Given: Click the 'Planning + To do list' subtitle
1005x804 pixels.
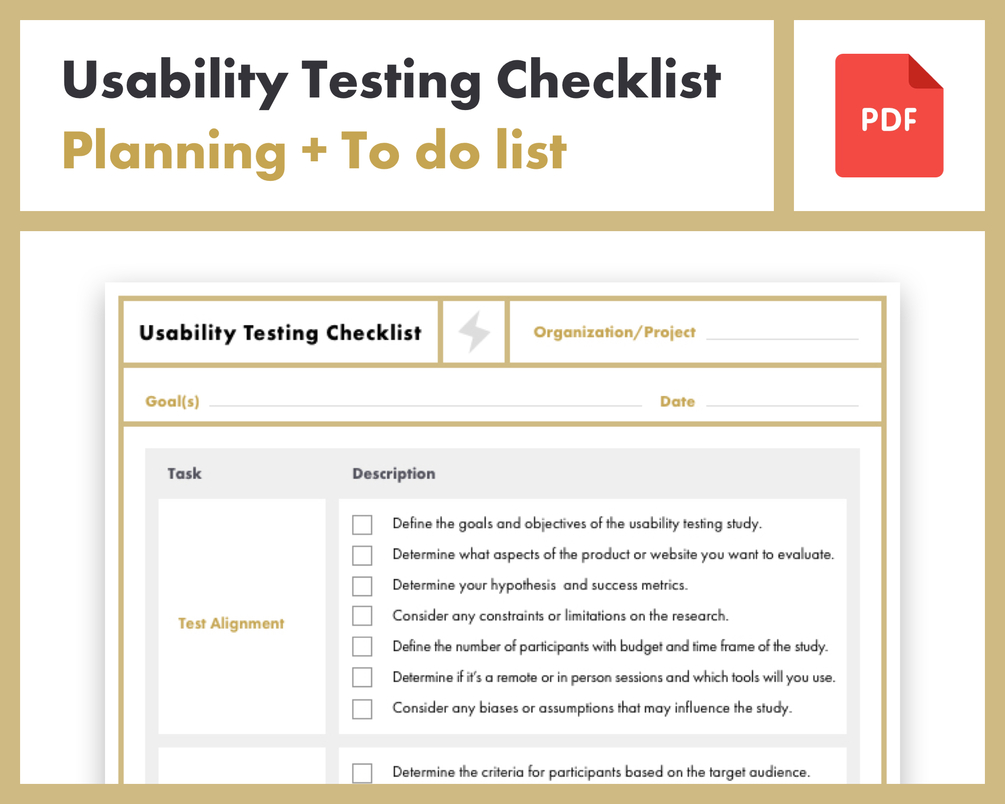Looking at the screenshot, I should pyautogui.click(x=314, y=153).
